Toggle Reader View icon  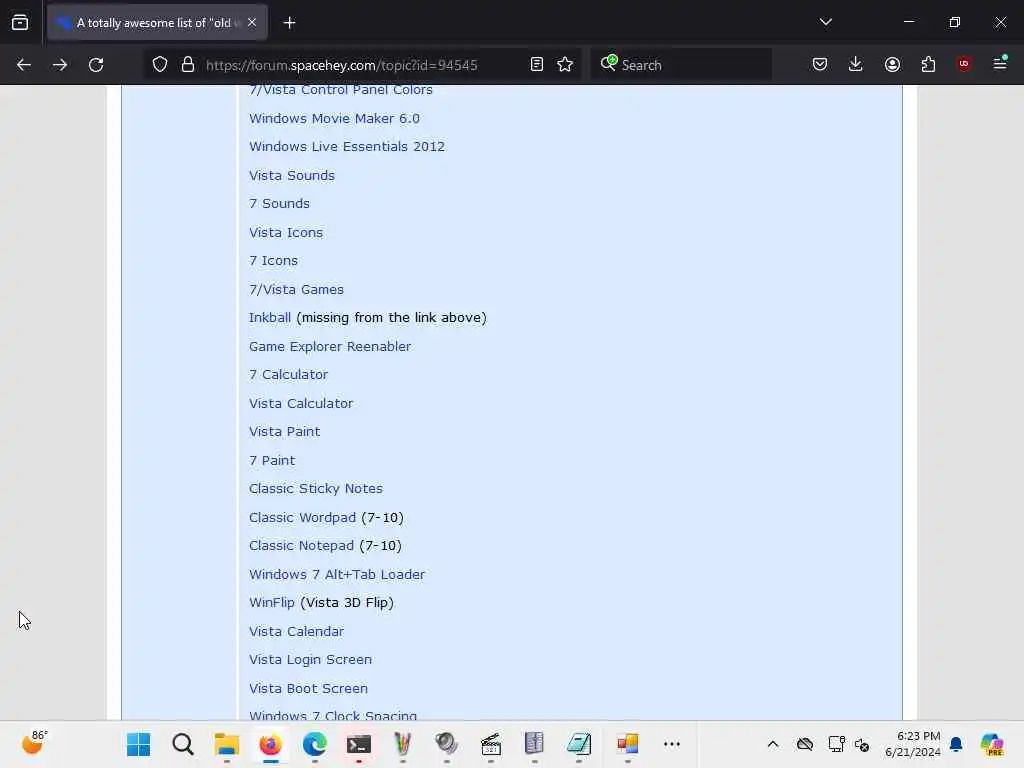pyautogui.click(x=536, y=65)
